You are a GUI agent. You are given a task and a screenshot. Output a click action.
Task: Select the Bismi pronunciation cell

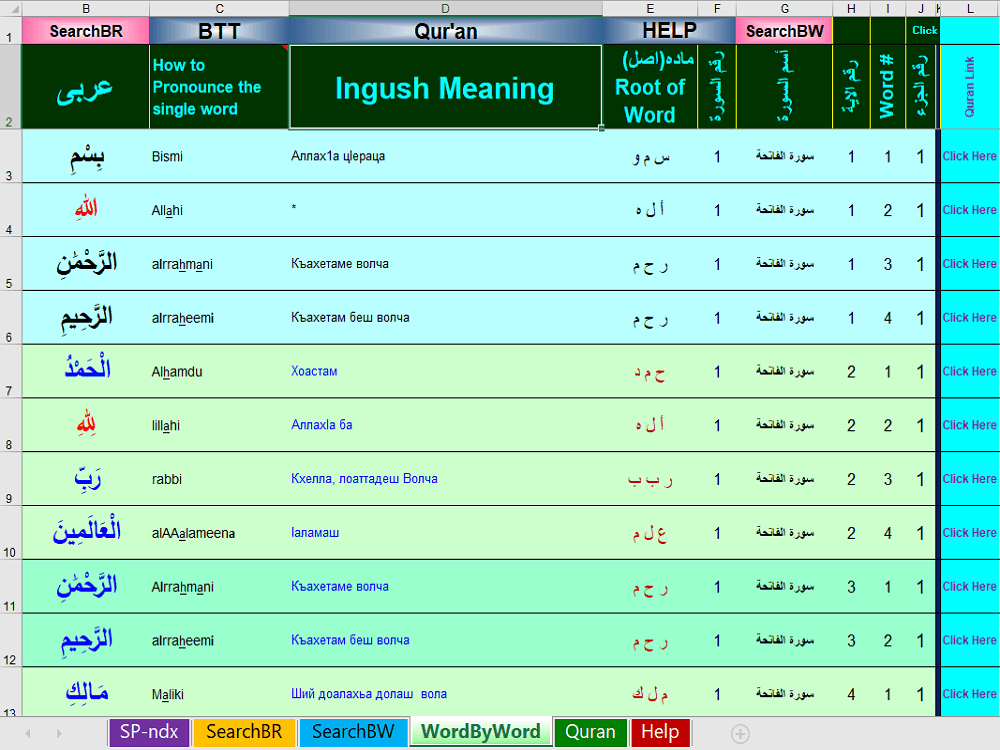point(219,156)
